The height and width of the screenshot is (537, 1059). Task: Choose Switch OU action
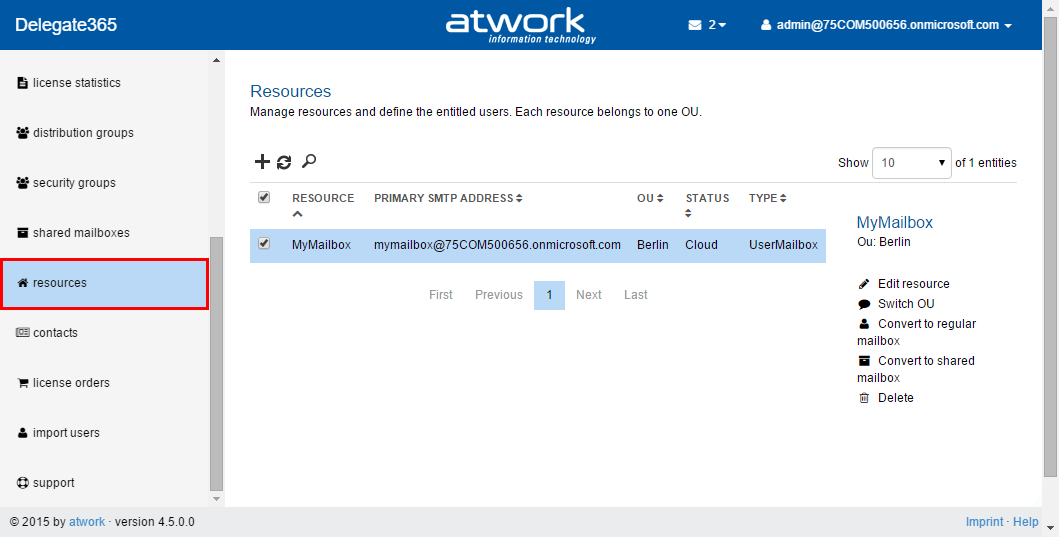coord(906,304)
